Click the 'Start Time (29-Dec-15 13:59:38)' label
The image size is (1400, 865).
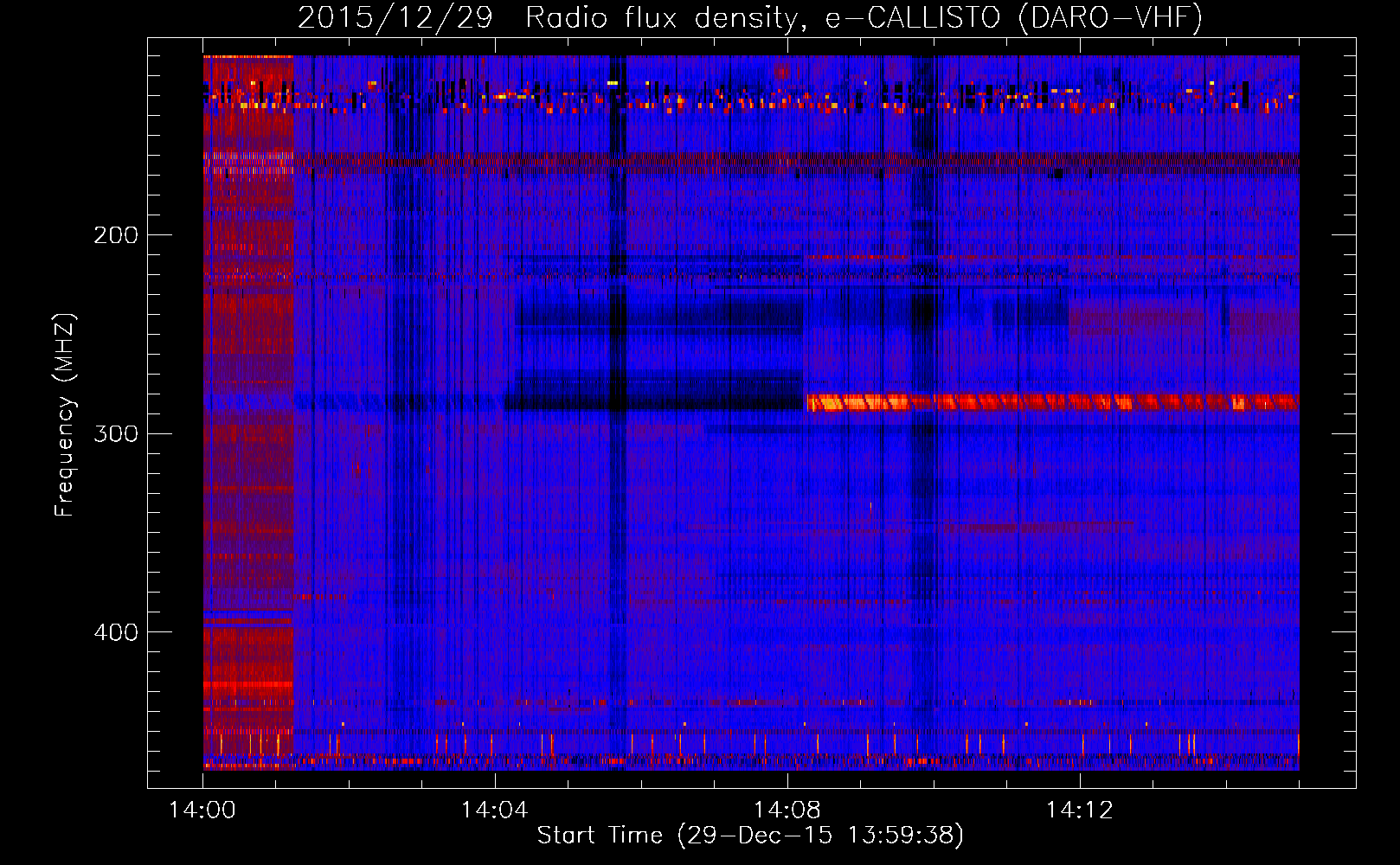[x=750, y=836]
